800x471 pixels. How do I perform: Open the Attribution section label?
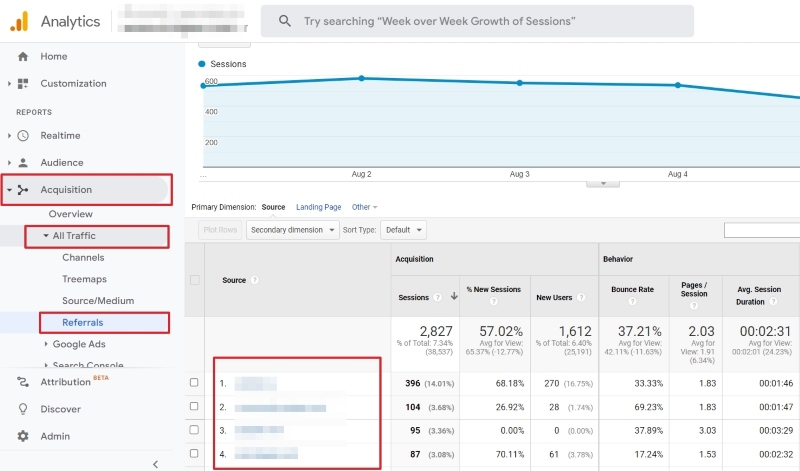[65, 382]
